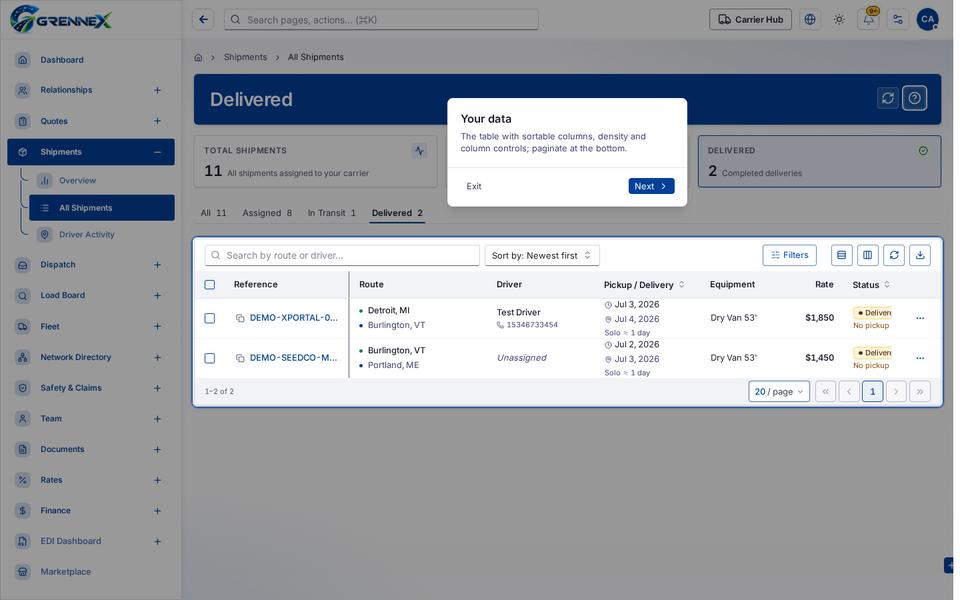Open the 20 / page size dropdown
The image size is (960, 600).
pos(779,392)
